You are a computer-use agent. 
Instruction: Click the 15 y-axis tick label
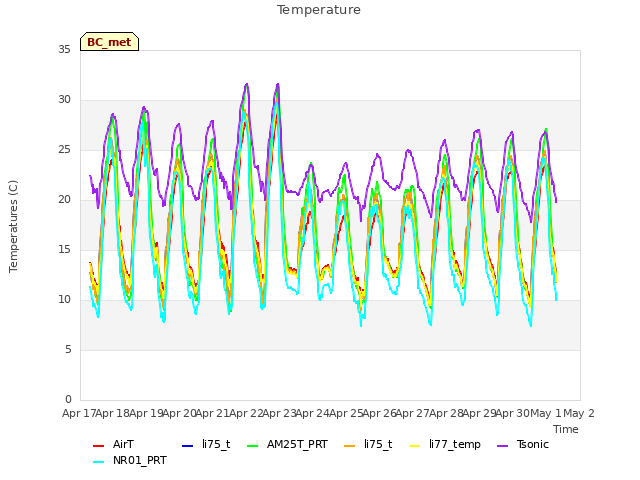click(x=64, y=250)
